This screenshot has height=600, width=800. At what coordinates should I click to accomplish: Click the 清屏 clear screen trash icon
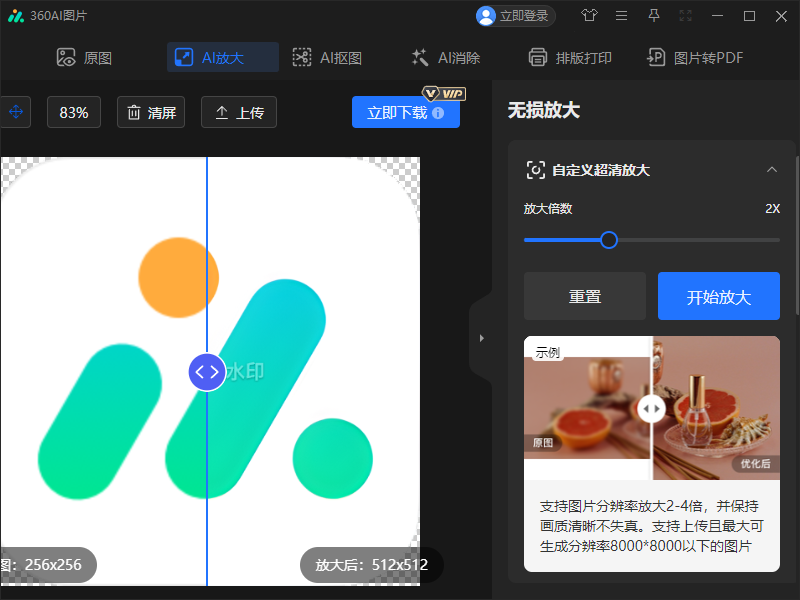pos(136,112)
